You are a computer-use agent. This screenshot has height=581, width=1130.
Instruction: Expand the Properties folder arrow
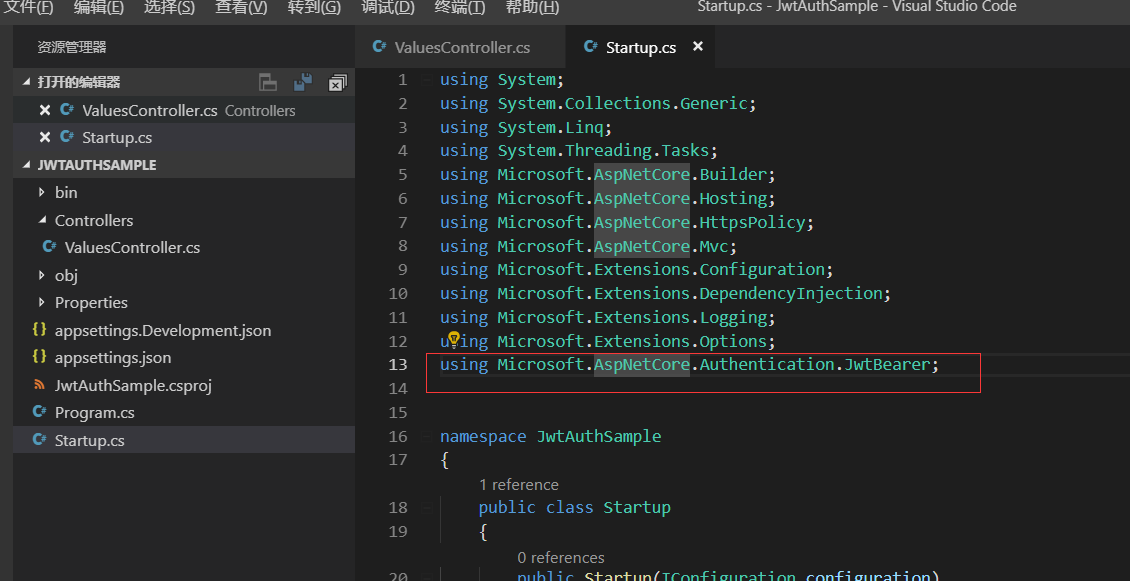pos(42,302)
